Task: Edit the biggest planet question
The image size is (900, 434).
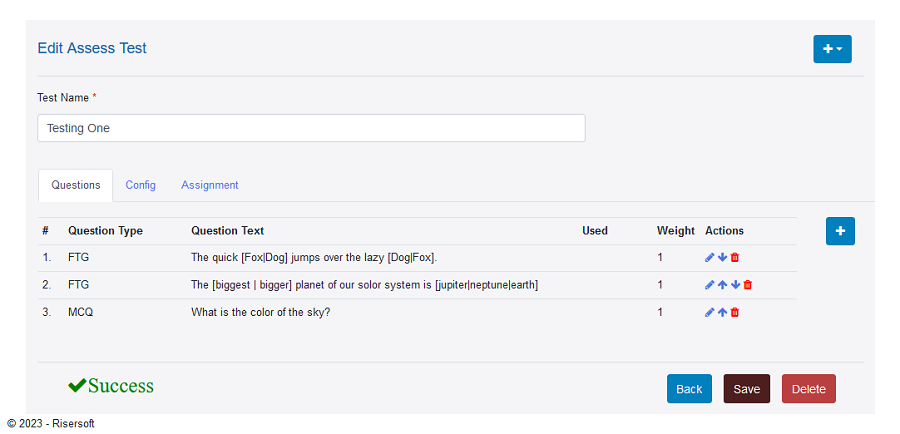Action: [709, 285]
